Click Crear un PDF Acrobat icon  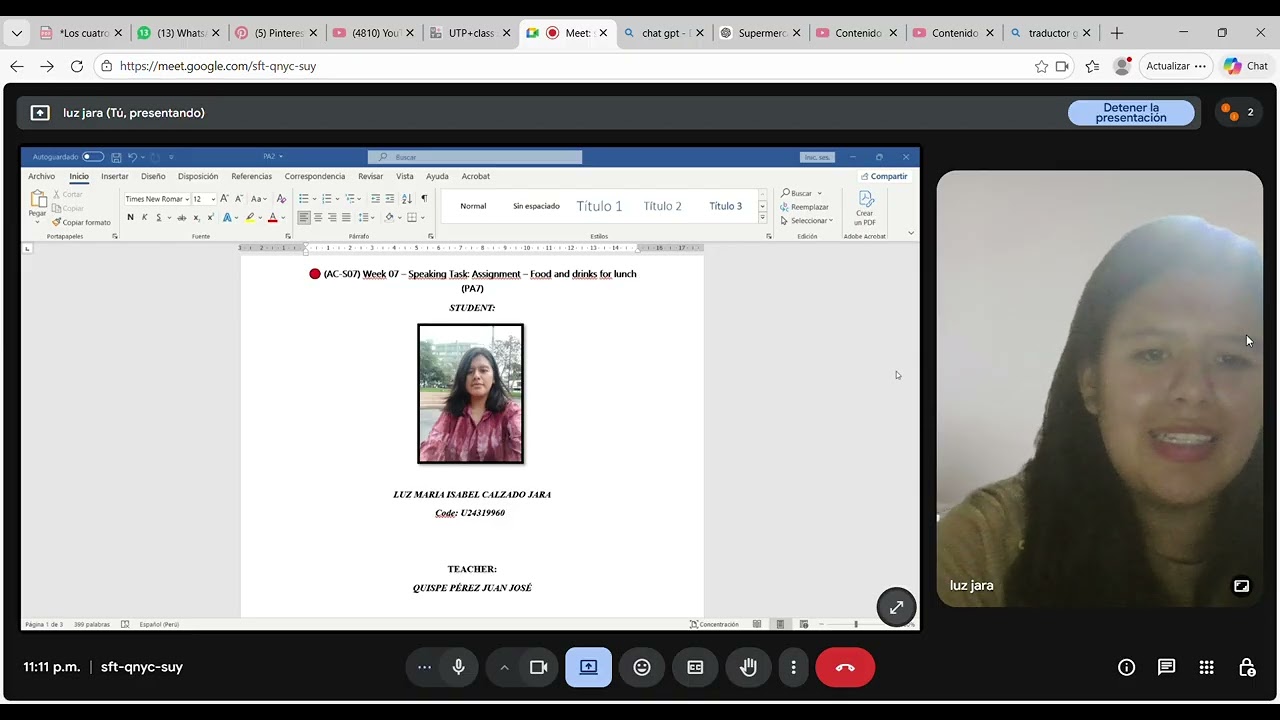pos(865,208)
